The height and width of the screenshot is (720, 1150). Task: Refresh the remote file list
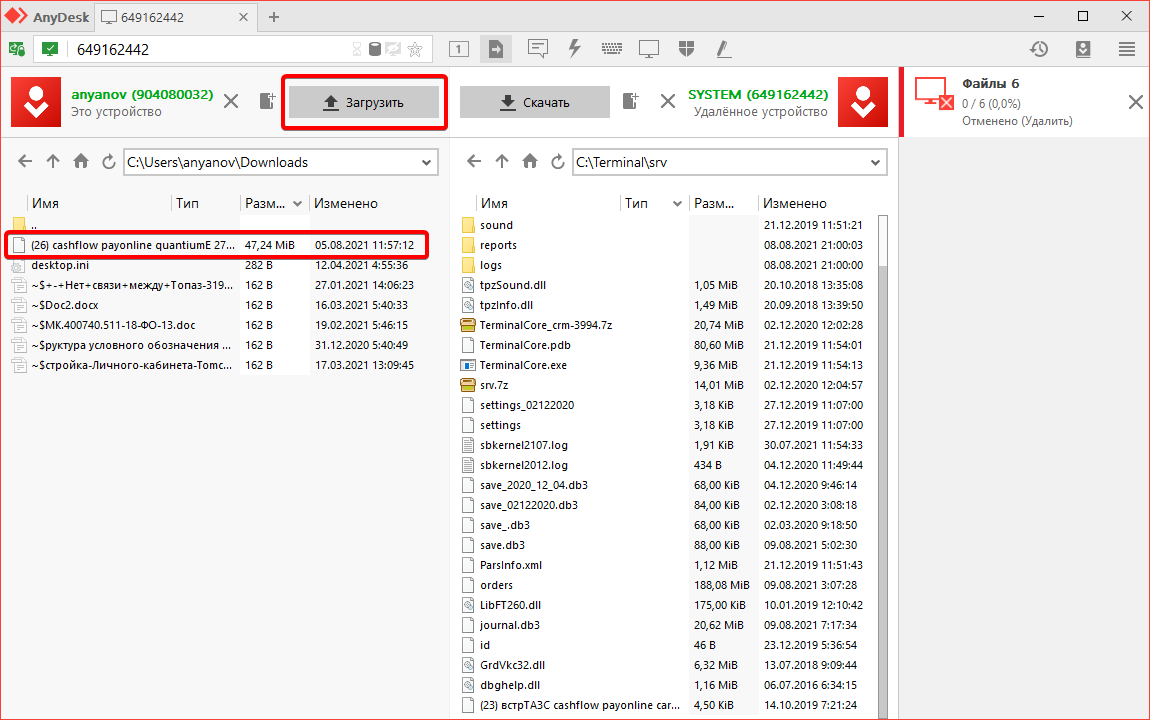tap(557, 161)
